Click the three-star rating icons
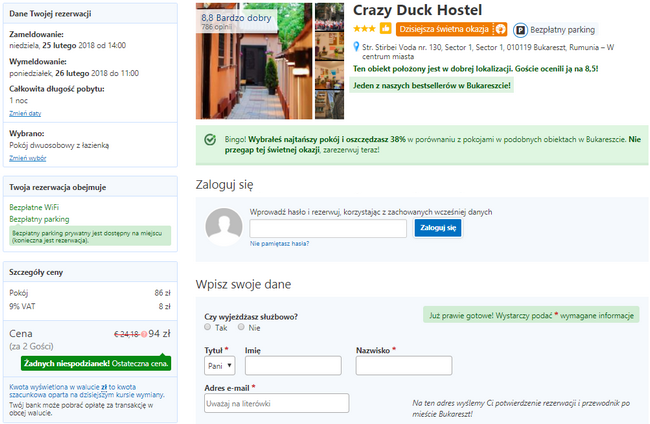This screenshot has width=650, height=424. pos(364,29)
